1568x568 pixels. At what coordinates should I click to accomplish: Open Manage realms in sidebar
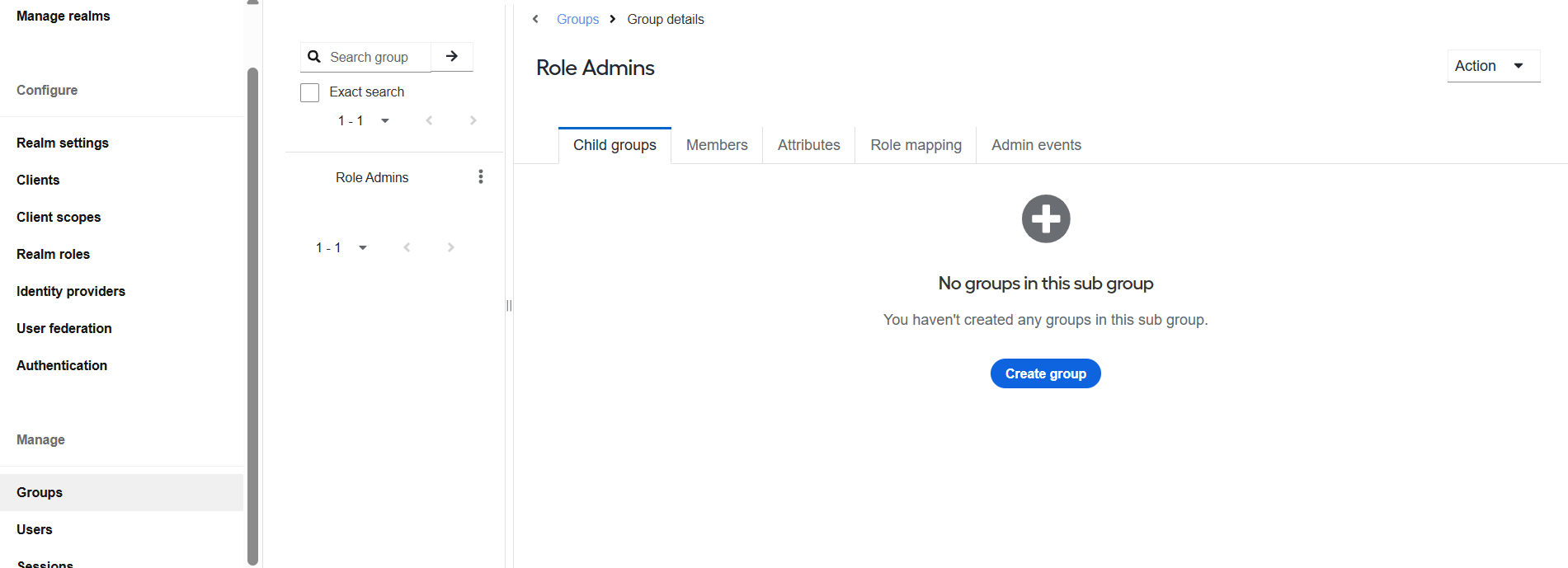point(64,16)
